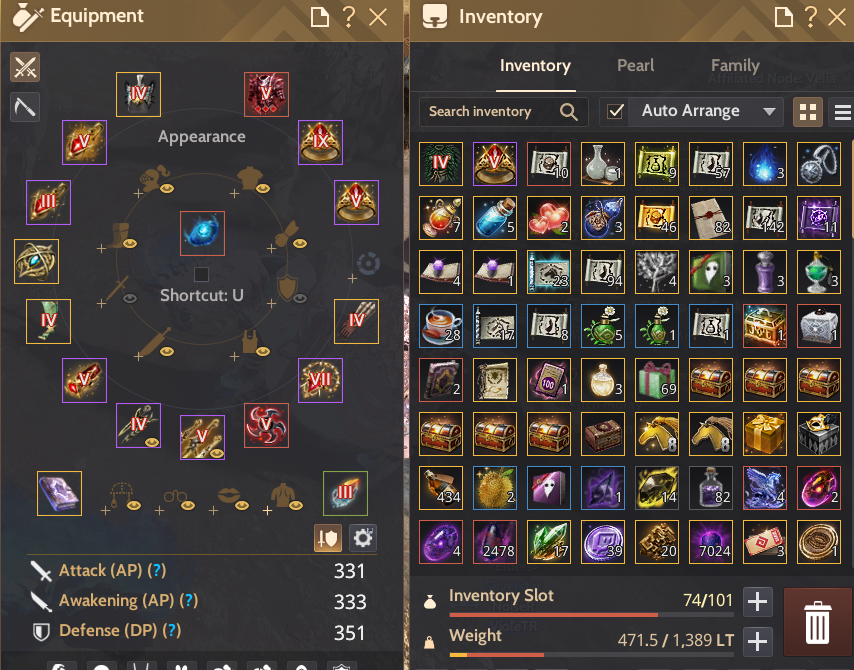Switch inventory to grid view icon

[x=808, y=112]
